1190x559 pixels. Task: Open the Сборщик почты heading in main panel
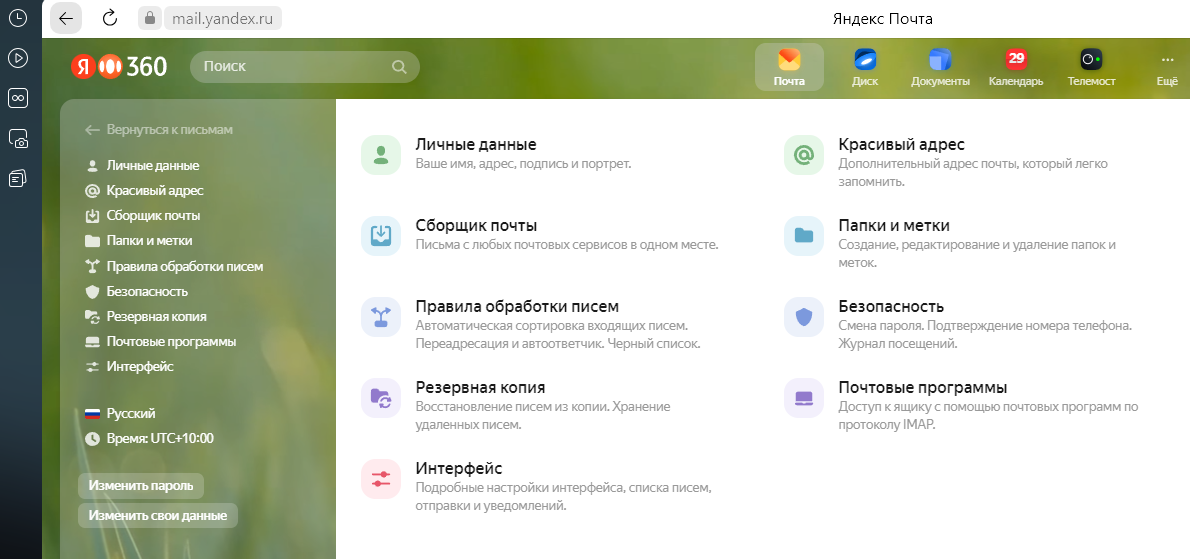click(477, 225)
